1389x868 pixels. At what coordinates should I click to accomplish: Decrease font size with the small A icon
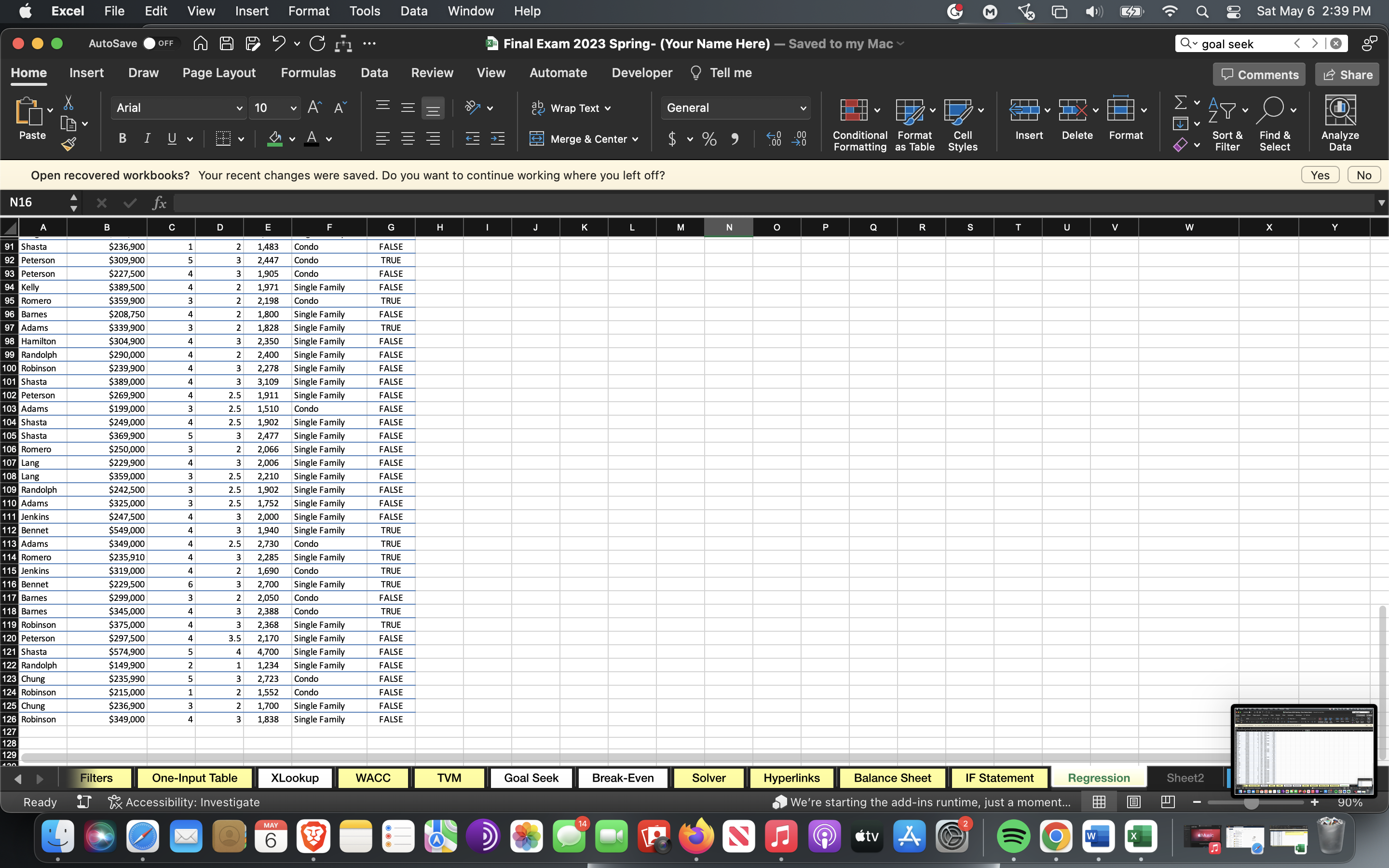coord(340,108)
